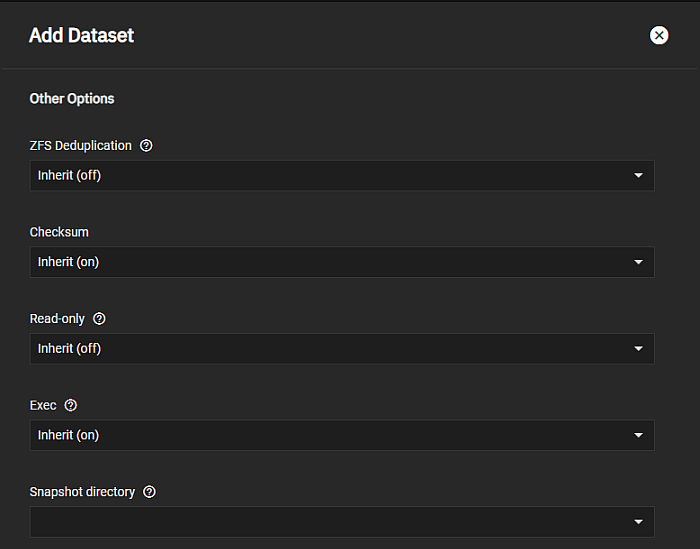Click the Exec dropdown caret icon
The width and height of the screenshot is (700, 549).
pos(638,436)
